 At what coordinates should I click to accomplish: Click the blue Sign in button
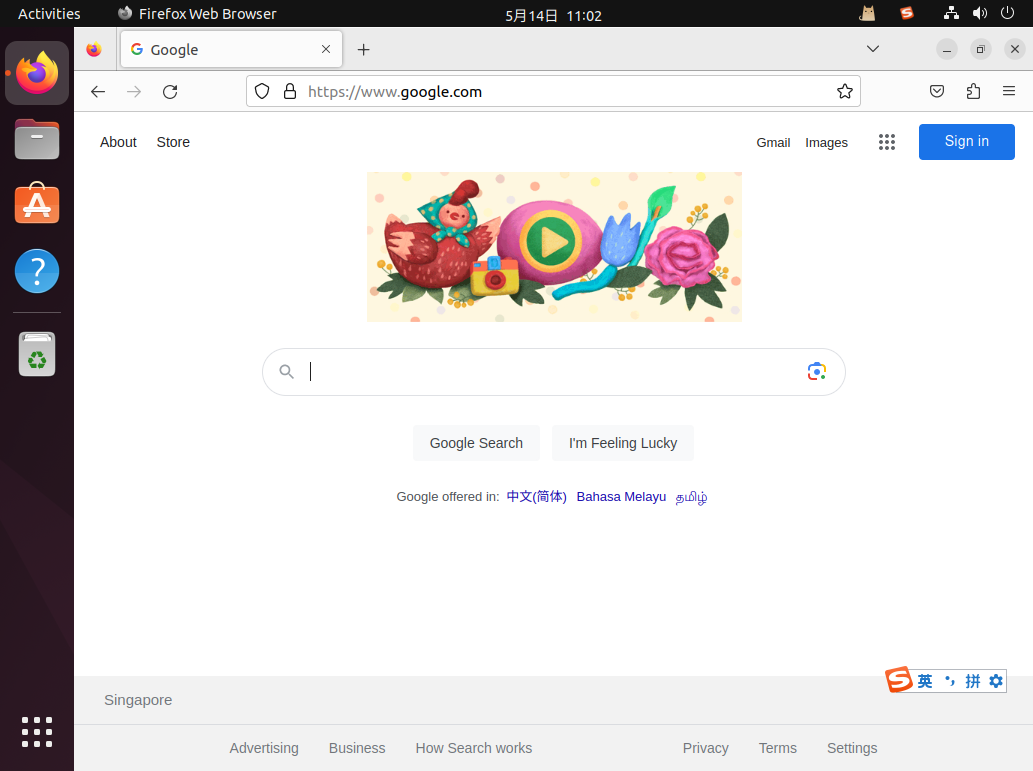(966, 142)
